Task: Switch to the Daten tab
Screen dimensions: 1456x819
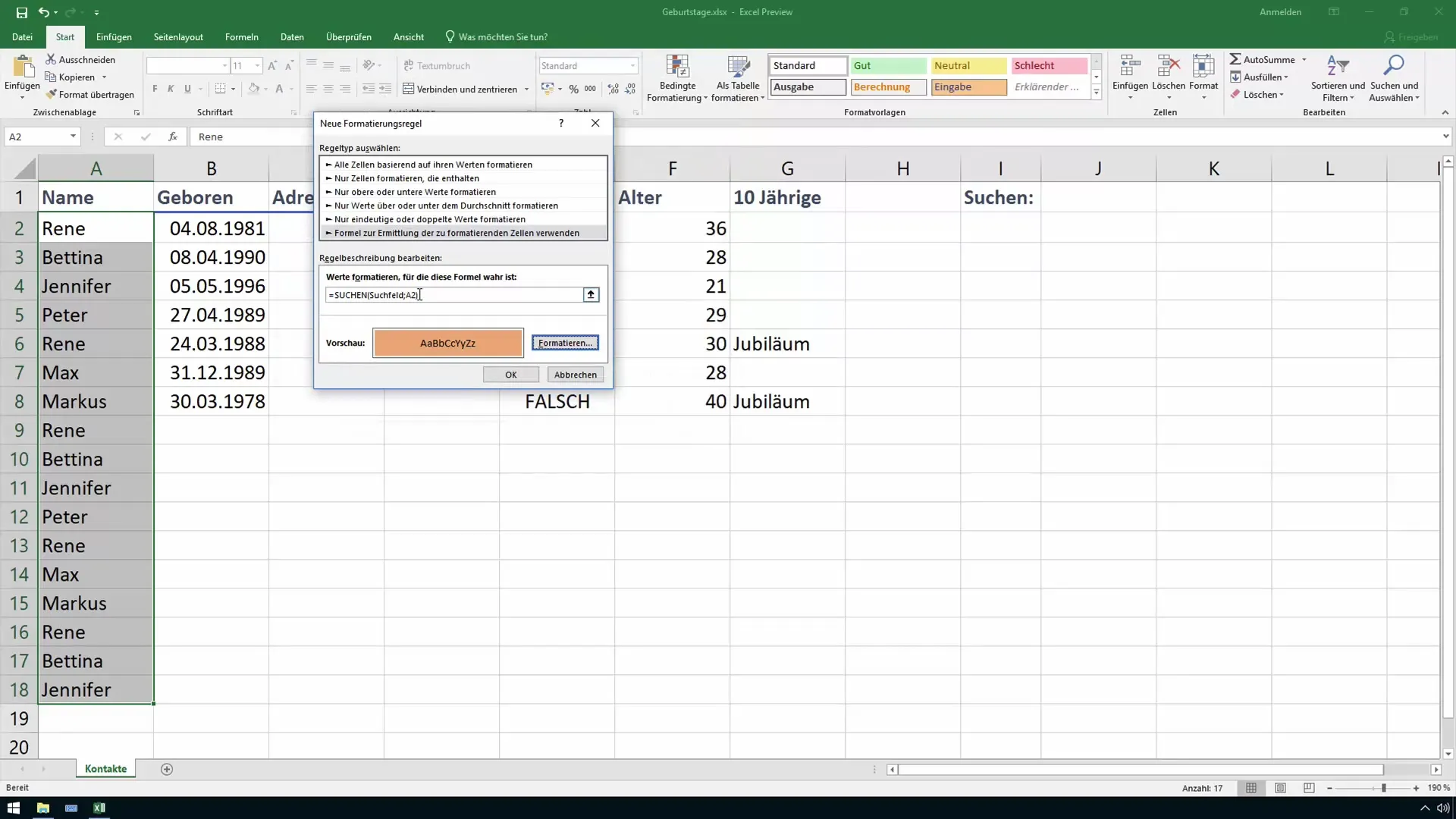Action: point(292,36)
